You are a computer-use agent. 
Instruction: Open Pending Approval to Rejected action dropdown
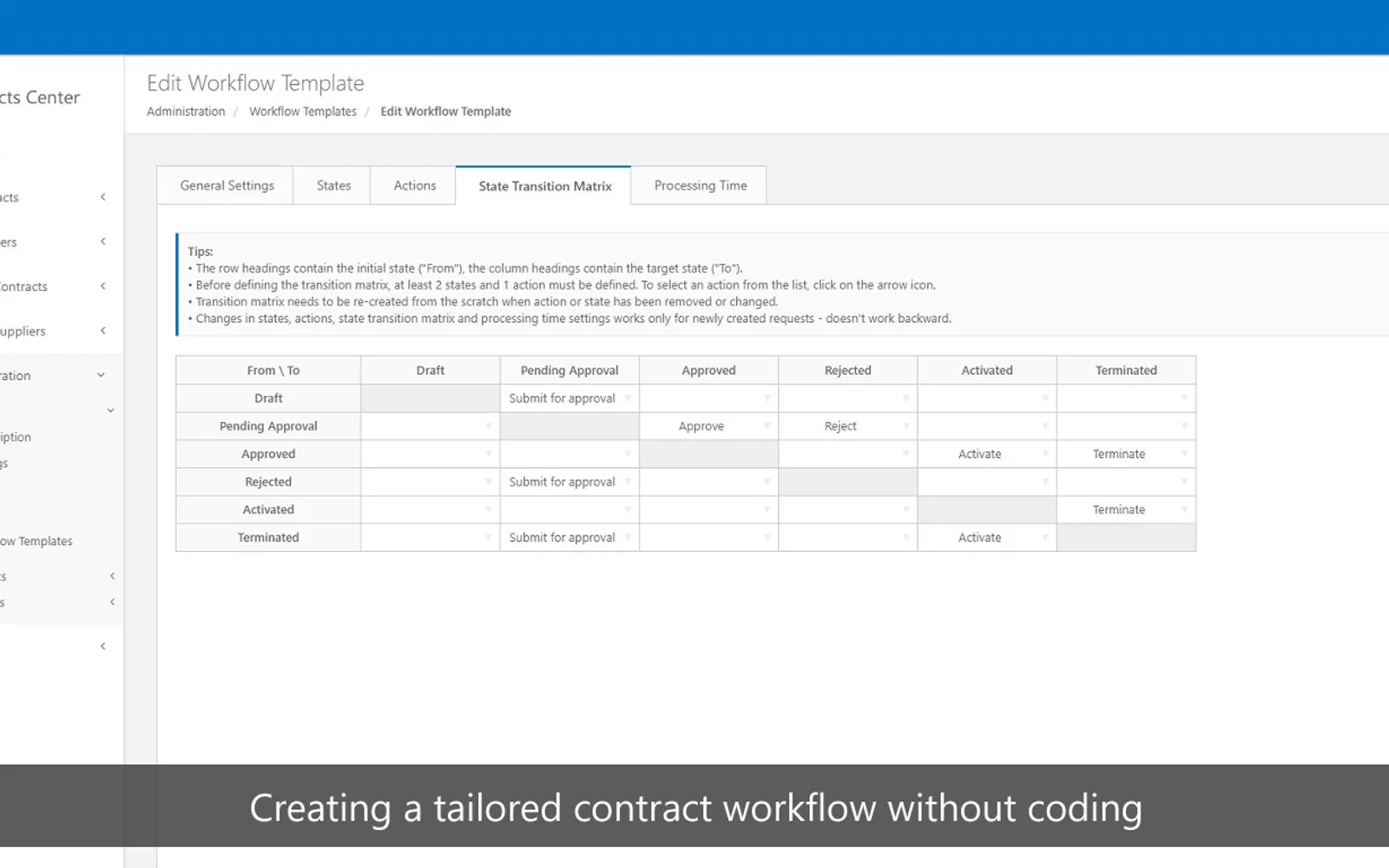click(x=847, y=426)
